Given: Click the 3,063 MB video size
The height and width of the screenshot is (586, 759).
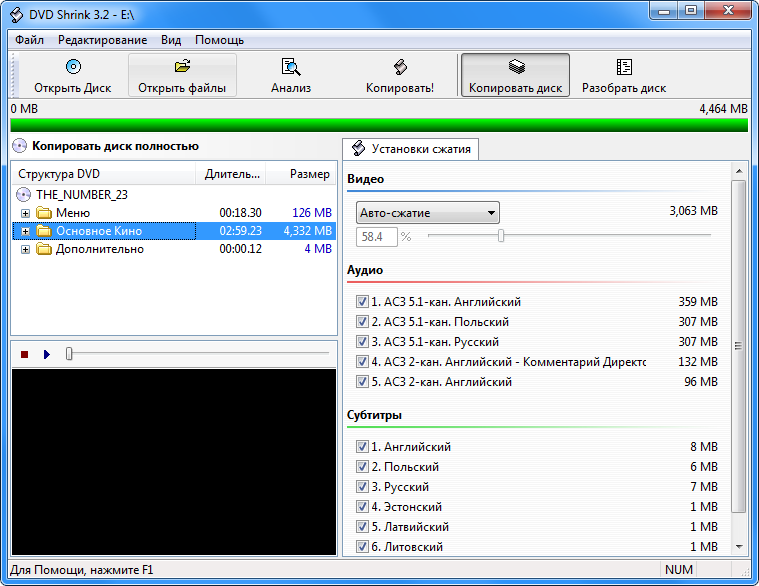Looking at the screenshot, I should point(693,211).
